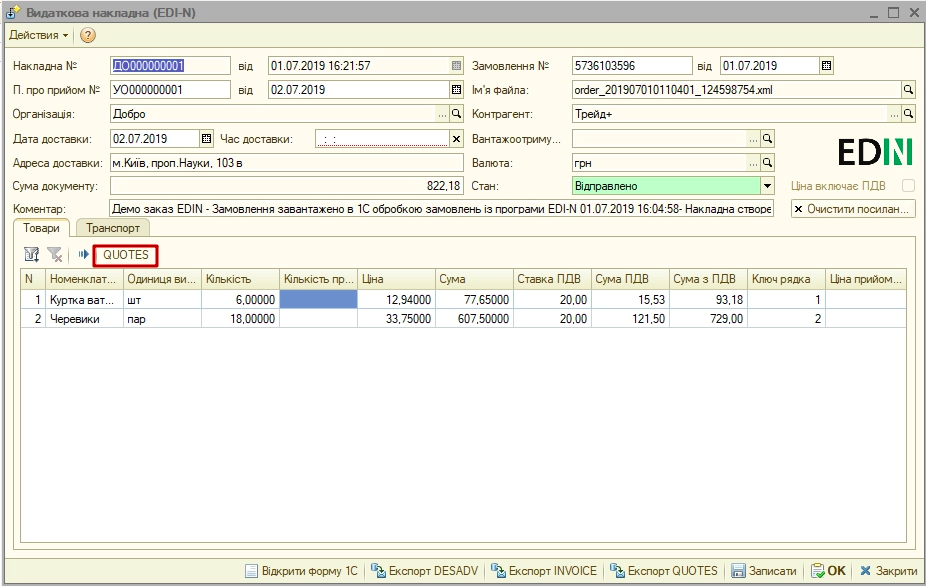Open calendar for Замовлення date 01.07.2019

pyautogui.click(x=826, y=66)
